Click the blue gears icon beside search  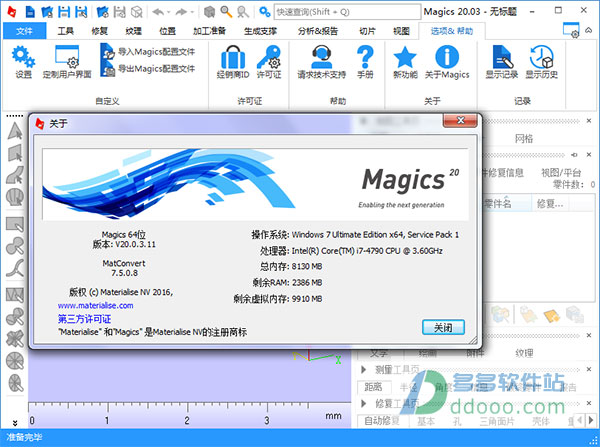tap(264, 12)
